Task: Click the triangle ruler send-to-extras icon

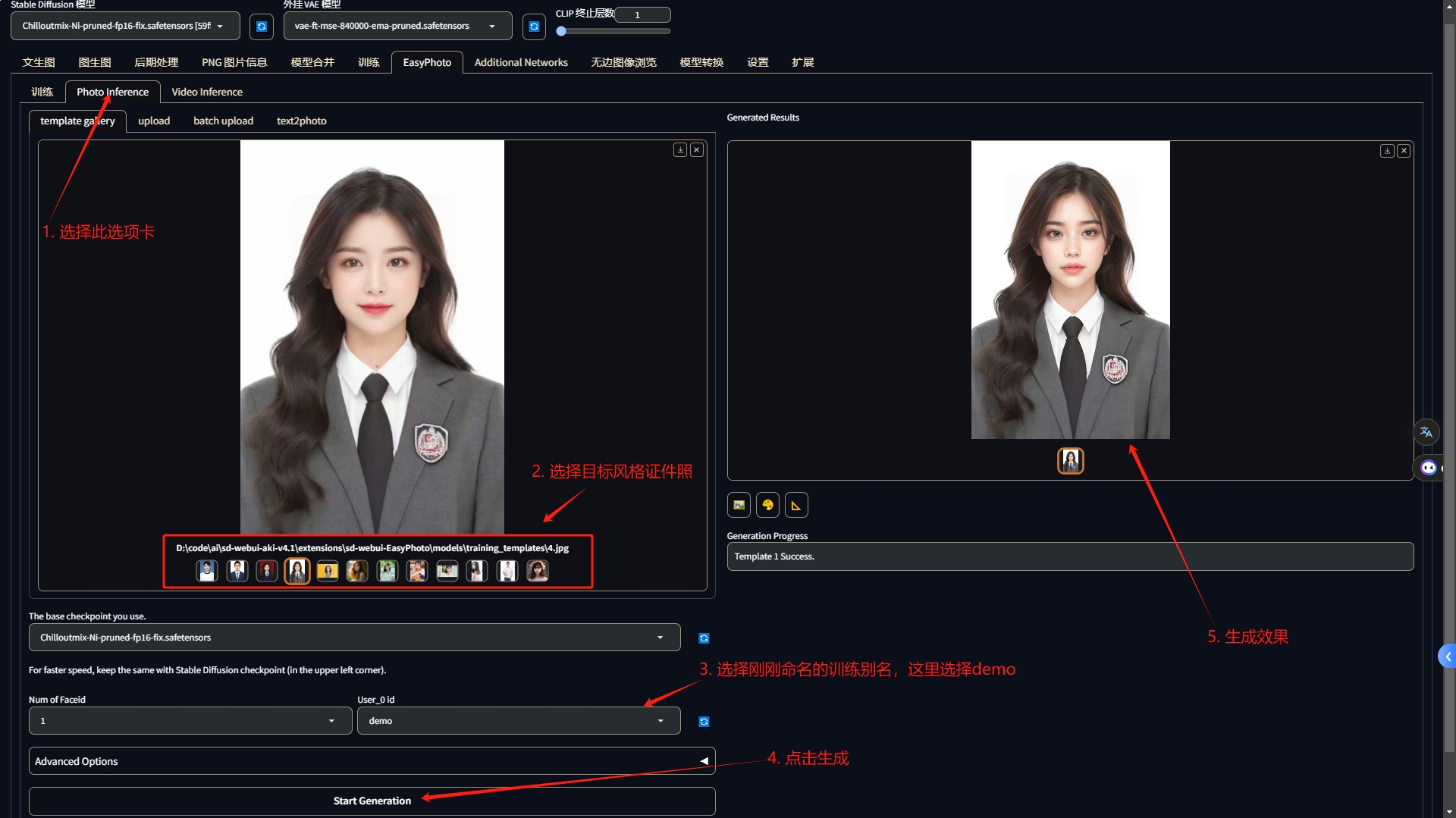Action: pos(796,505)
